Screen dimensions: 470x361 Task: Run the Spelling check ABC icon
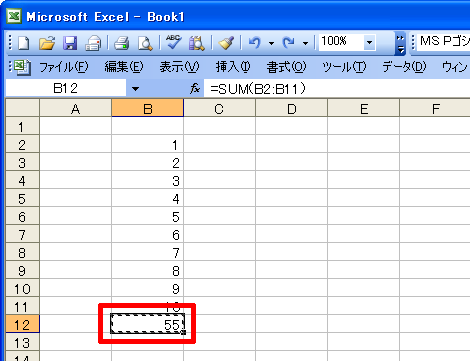[x=173, y=42]
